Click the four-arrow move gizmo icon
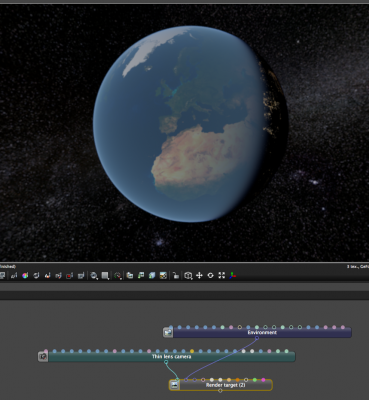 [199, 275]
